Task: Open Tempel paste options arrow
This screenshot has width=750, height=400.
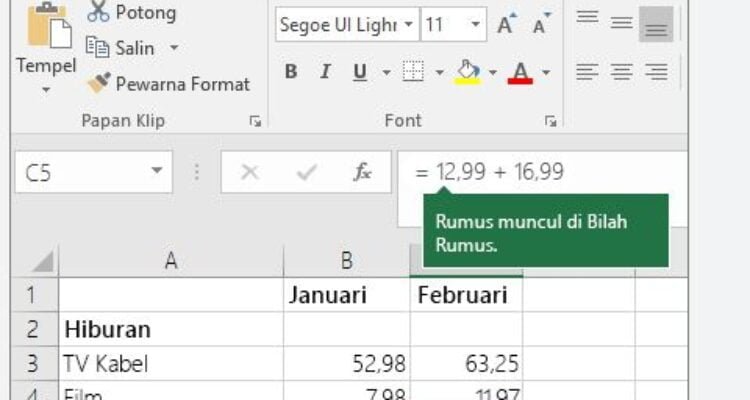Action: pos(45,90)
